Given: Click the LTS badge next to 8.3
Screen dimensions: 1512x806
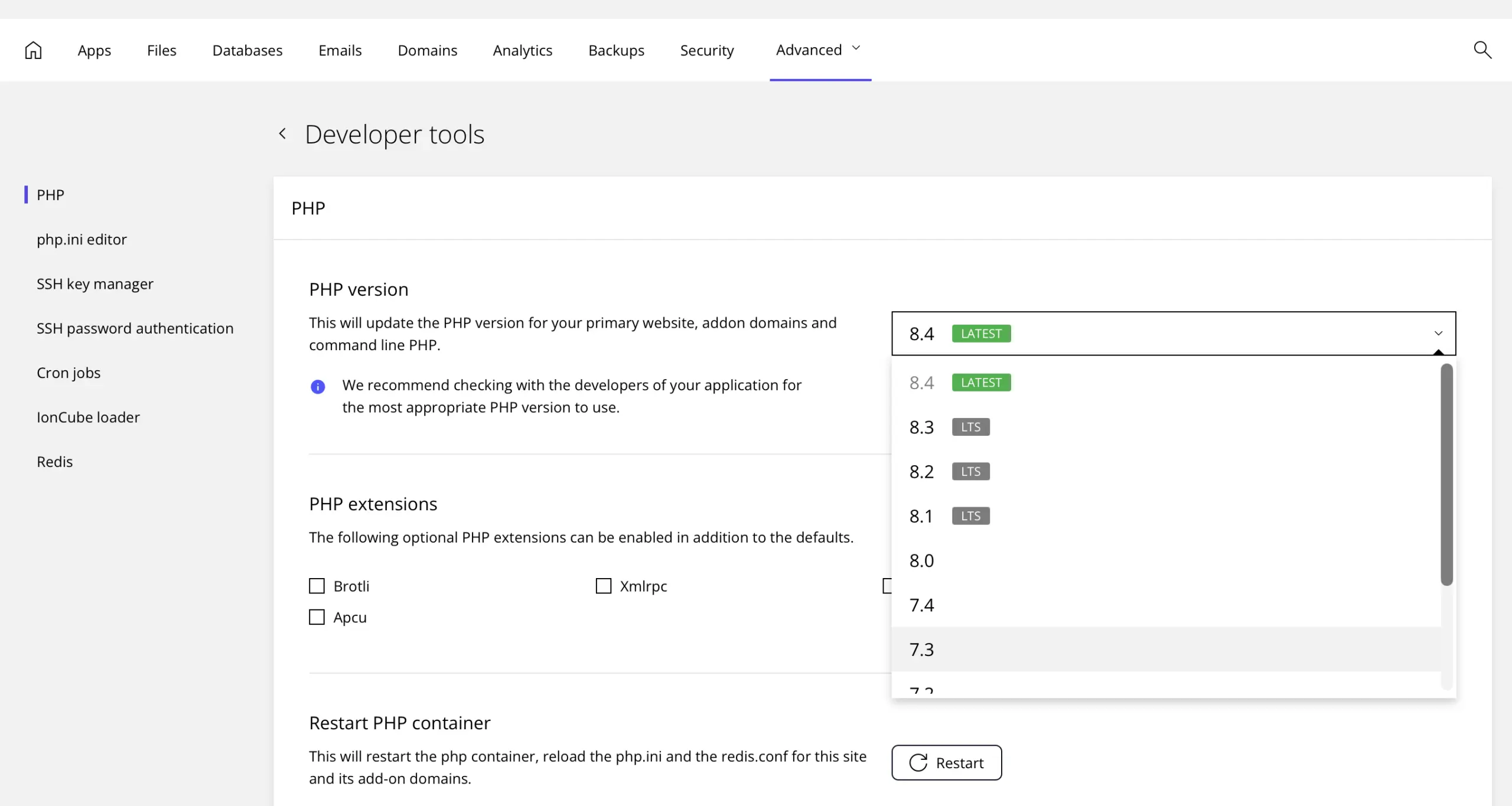Looking at the screenshot, I should pos(970,427).
